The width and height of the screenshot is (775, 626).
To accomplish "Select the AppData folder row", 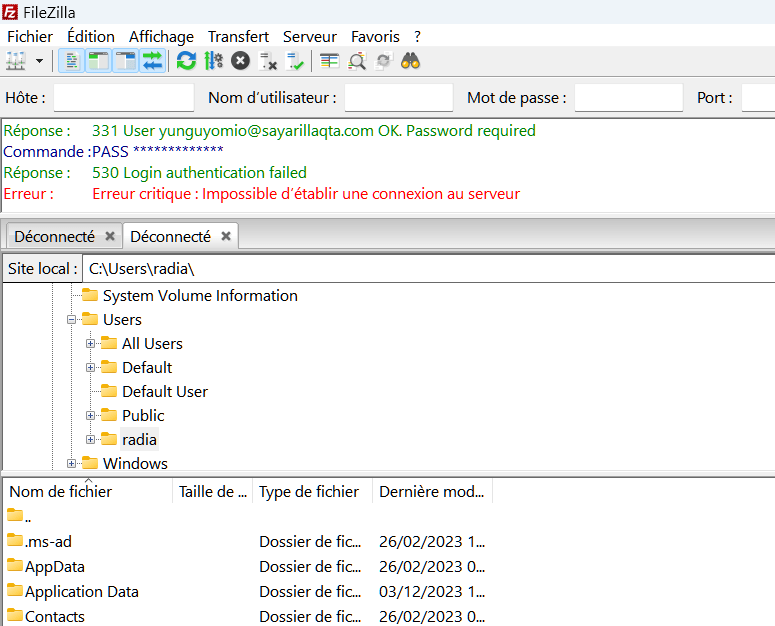I will [249, 567].
